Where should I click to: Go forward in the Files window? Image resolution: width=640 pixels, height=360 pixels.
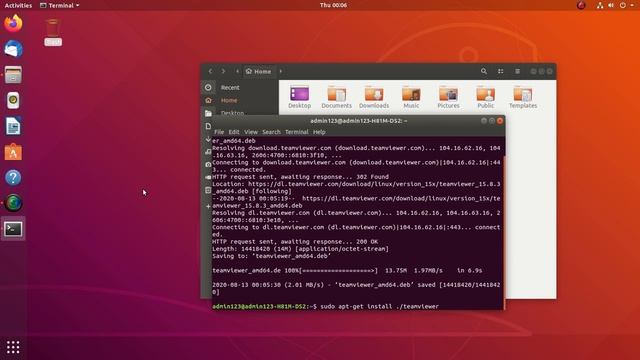(x=223, y=71)
